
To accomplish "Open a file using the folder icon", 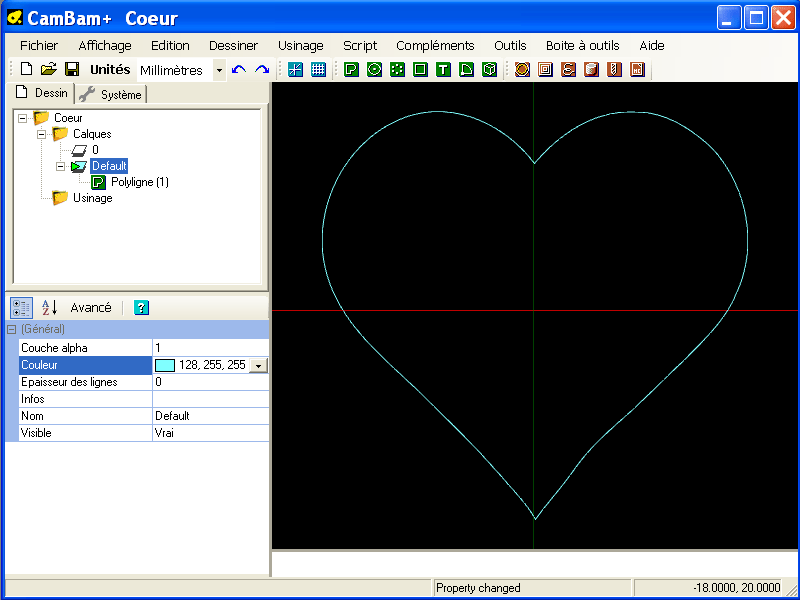I will [48, 69].
